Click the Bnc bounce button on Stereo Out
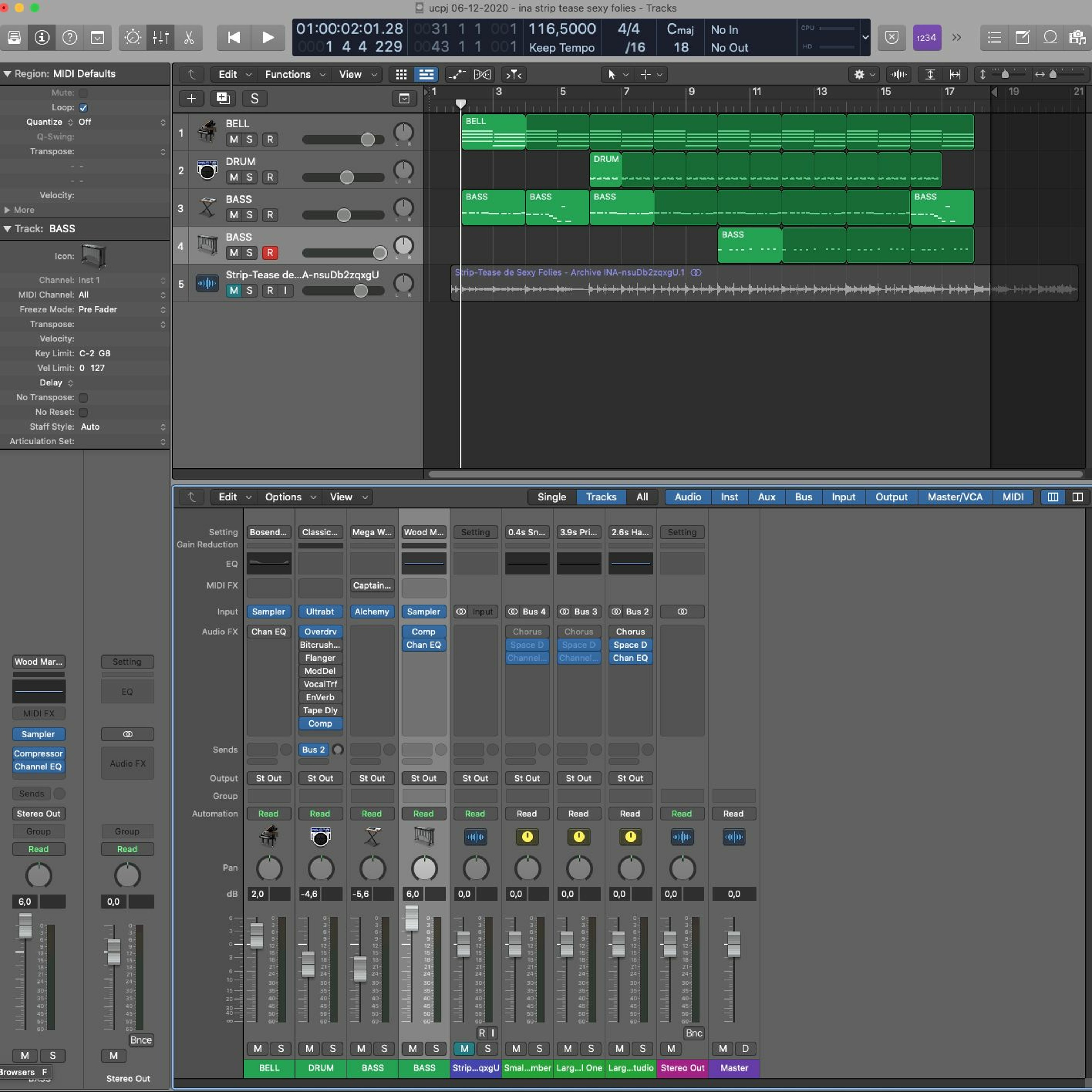Screen dimensions: 1092x1092 click(693, 1033)
